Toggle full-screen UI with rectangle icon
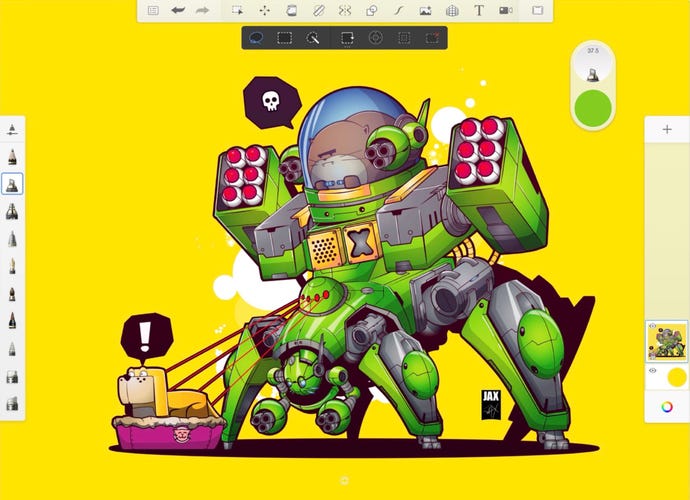Image resolution: width=690 pixels, height=500 pixels. 537,10
